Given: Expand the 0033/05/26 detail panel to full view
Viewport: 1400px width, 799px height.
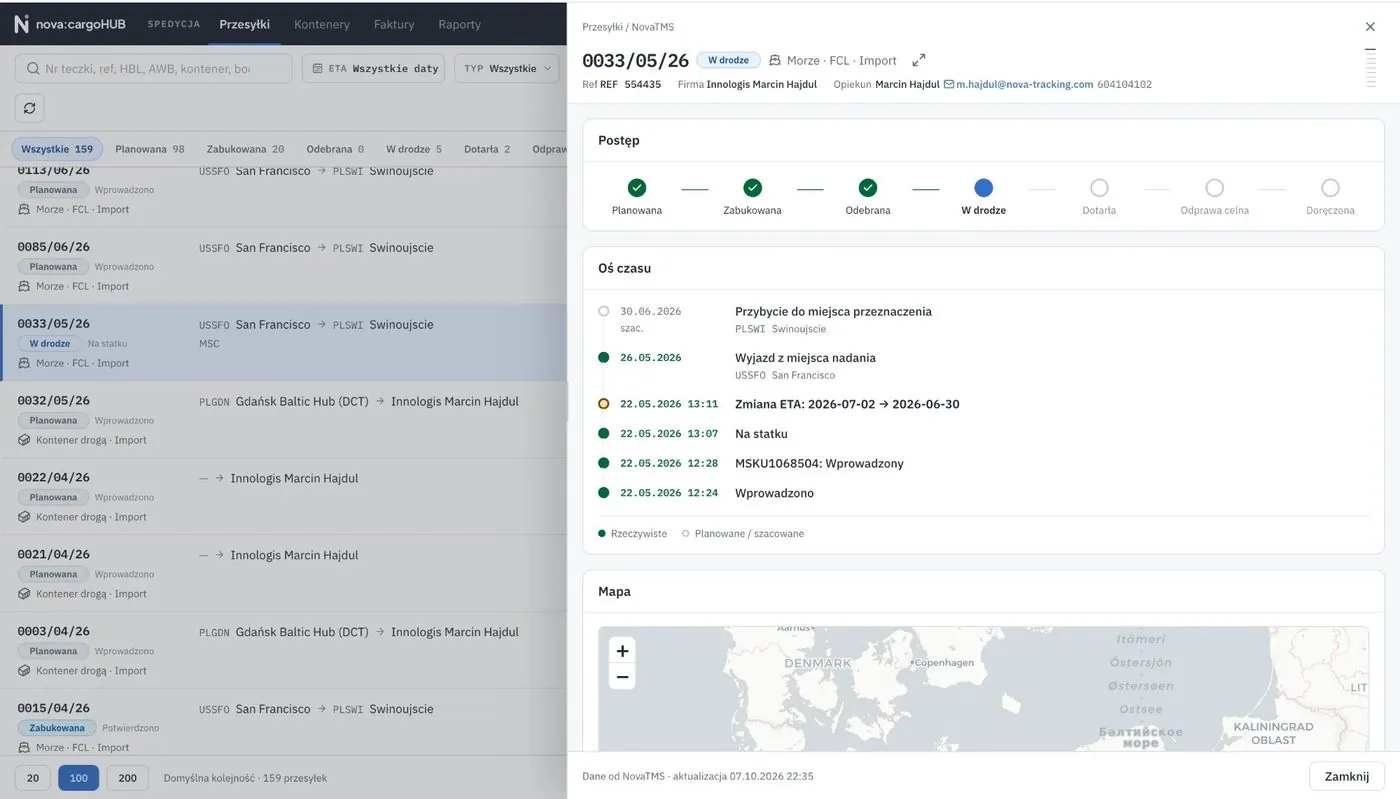Looking at the screenshot, I should 919,60.
